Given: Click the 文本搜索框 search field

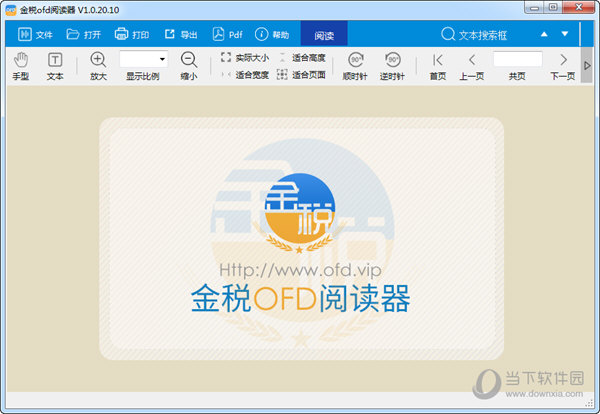Looking at the screenshot, I should [x=483, y=35].
